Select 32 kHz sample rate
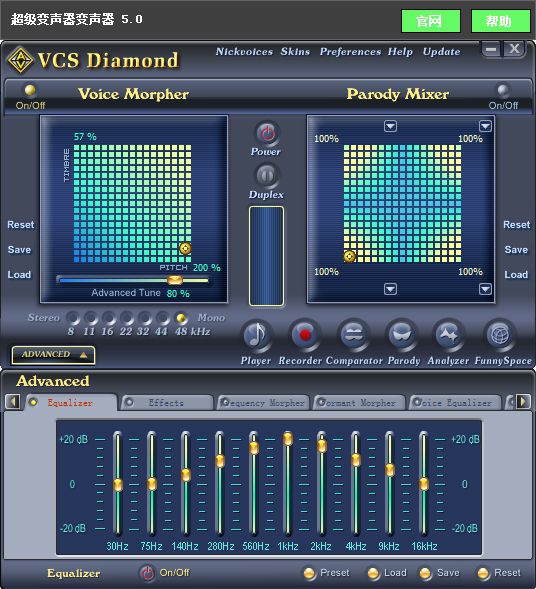536x589 pixels. click(x=145, y=318)
